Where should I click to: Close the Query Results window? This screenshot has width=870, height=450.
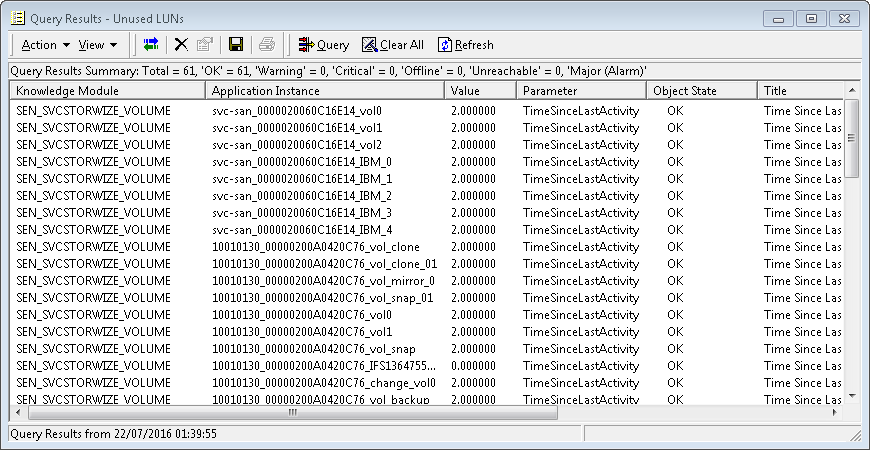tap(844, 19)
